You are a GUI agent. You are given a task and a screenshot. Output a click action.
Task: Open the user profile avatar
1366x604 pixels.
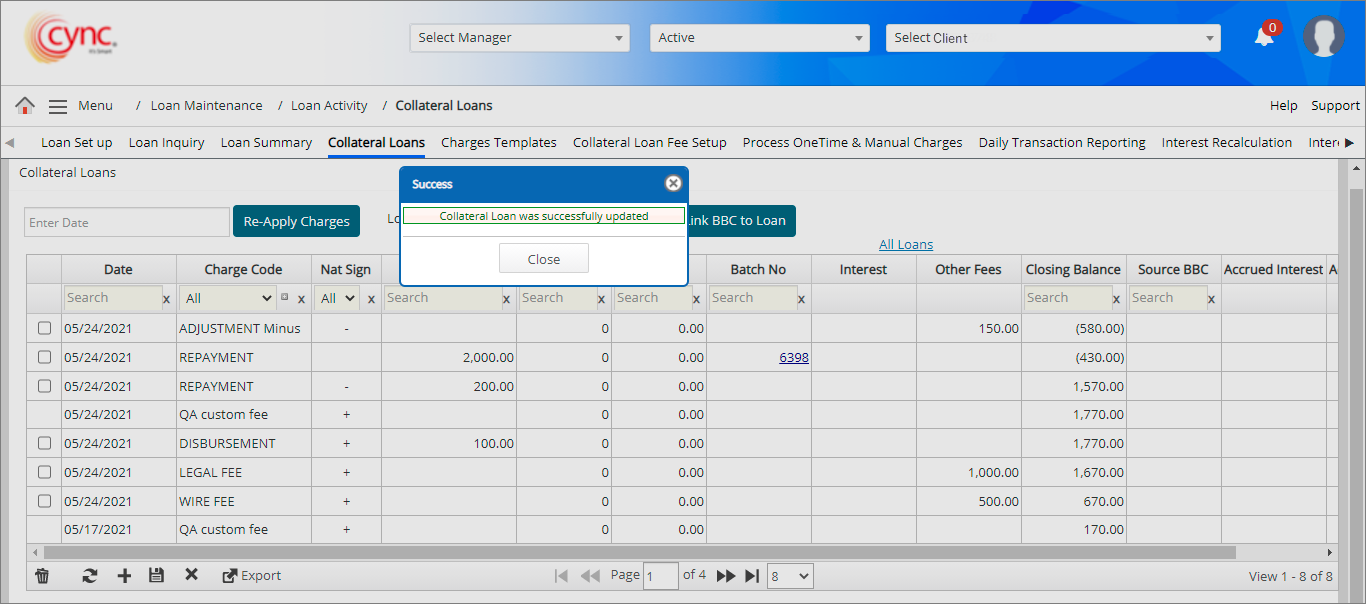pyautogui.click(x=1323, y=37)
